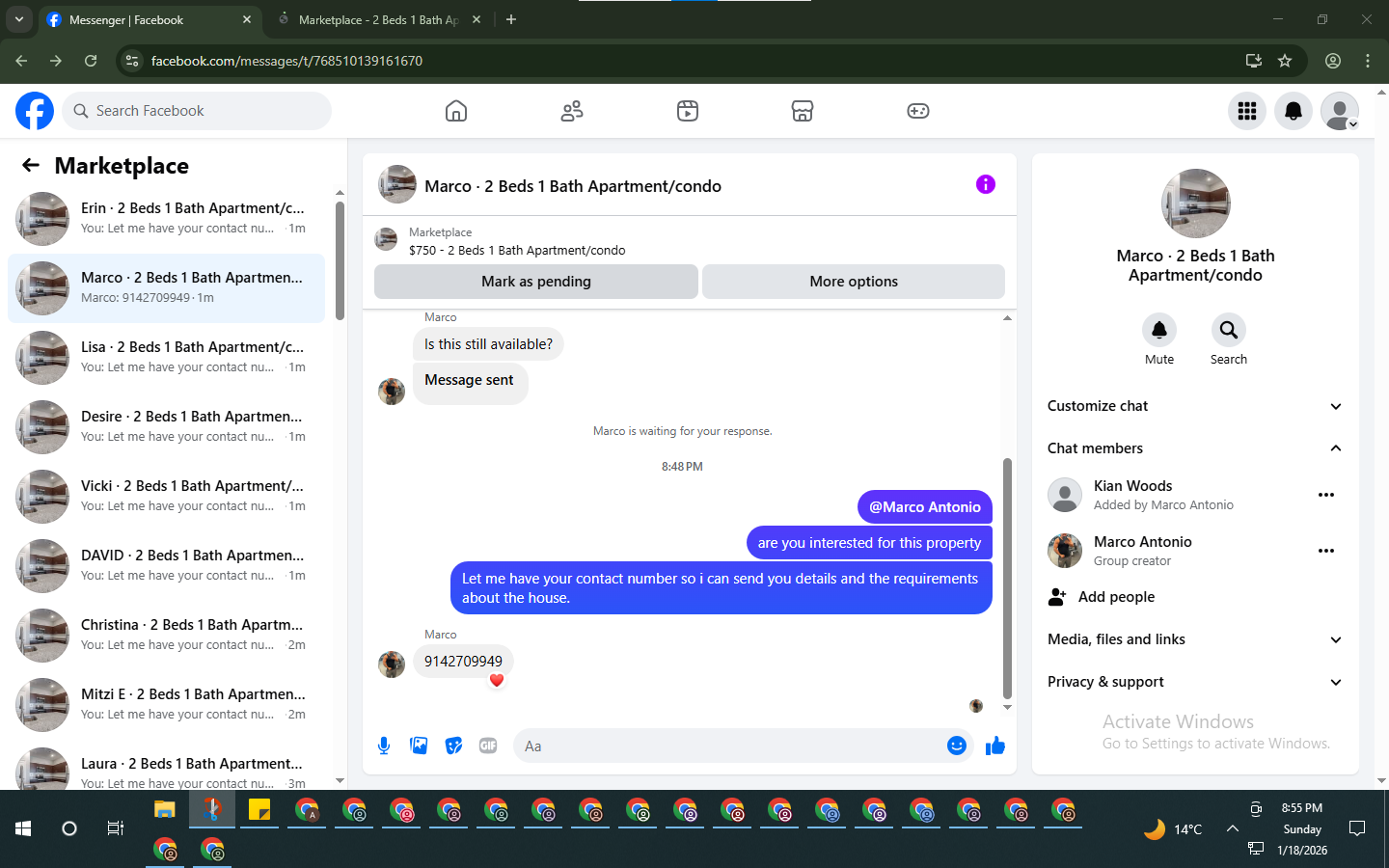The height and width of the screenshot is (868, 1389).
Task: Open Task View on the taskbar
Action: click(x=115, y=828)
